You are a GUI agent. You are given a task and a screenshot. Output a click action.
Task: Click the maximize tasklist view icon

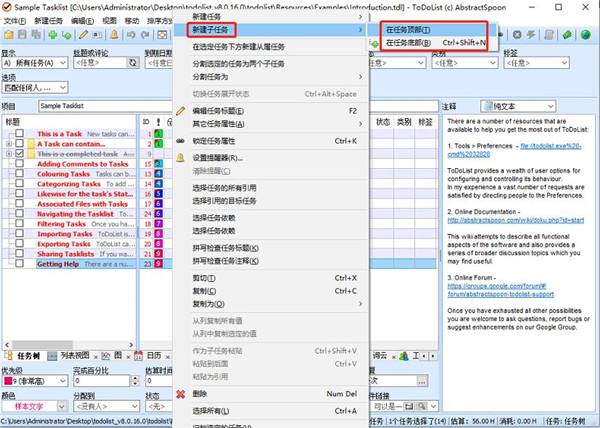click(x=162, y=35)
